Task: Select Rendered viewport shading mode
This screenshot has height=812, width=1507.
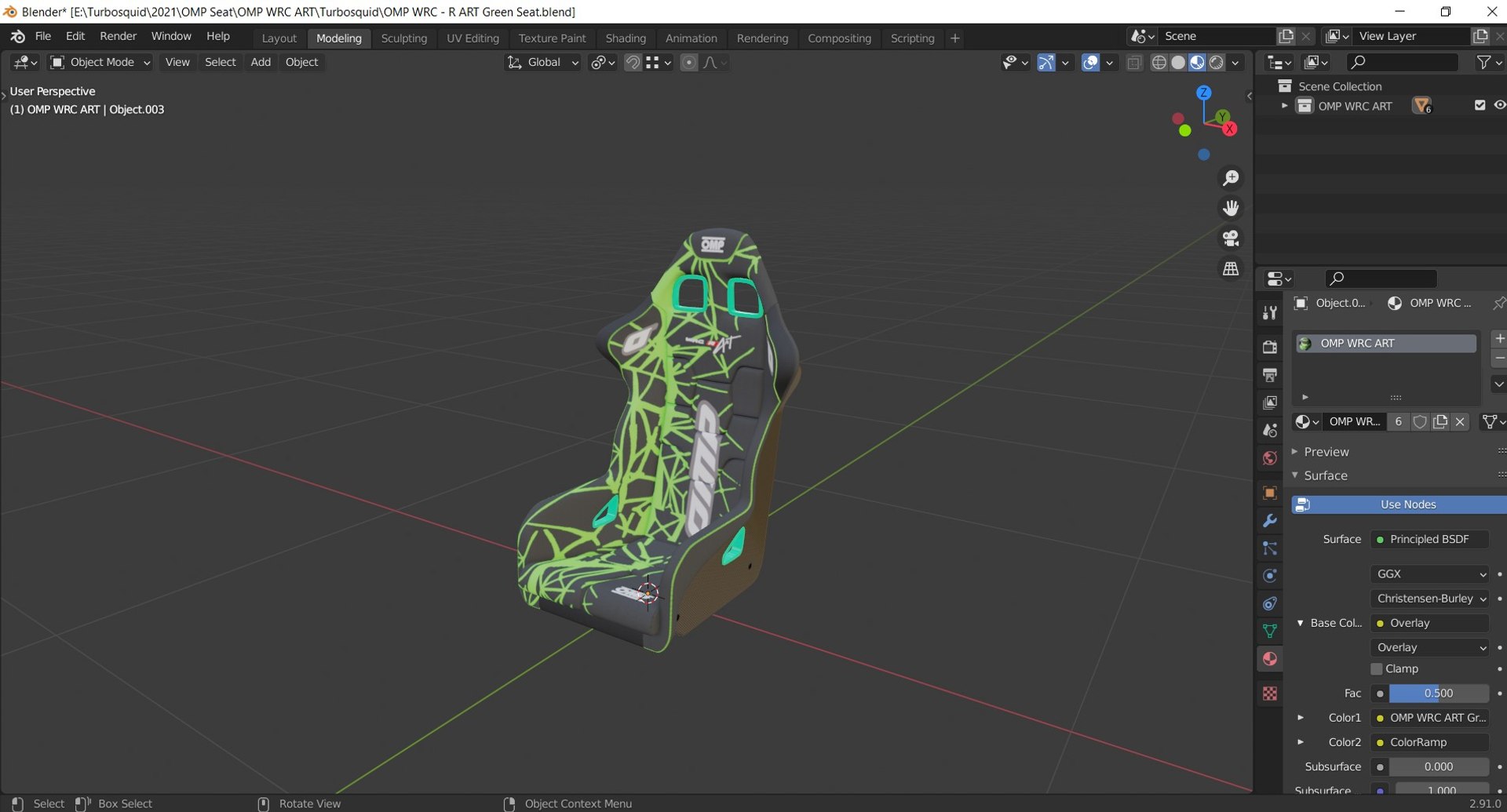Action: [x=1216, y=63]
